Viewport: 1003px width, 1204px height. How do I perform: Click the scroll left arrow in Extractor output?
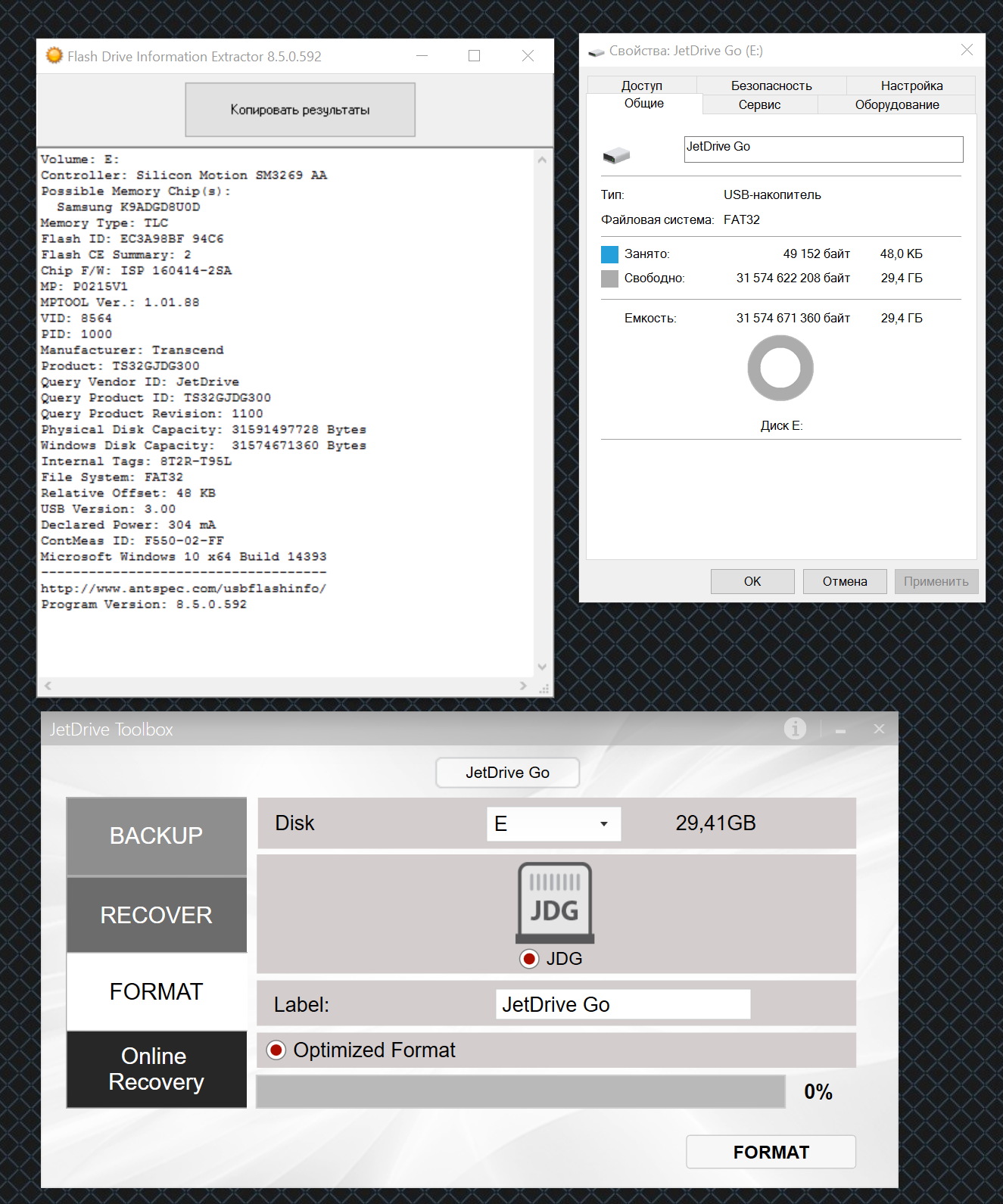click(48, 686)
